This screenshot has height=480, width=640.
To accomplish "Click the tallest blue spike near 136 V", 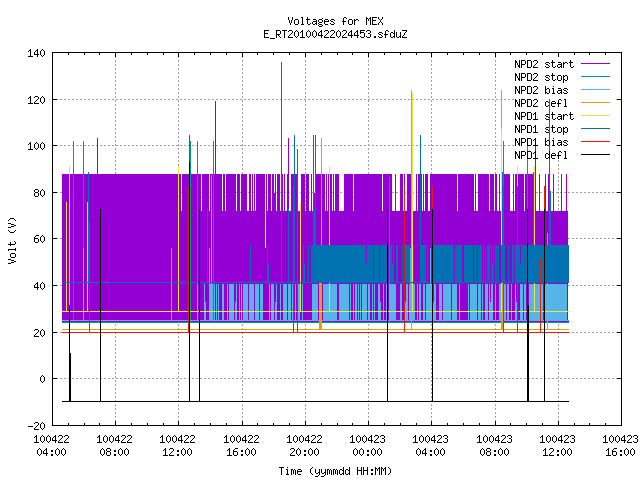I will coord(281,118).
